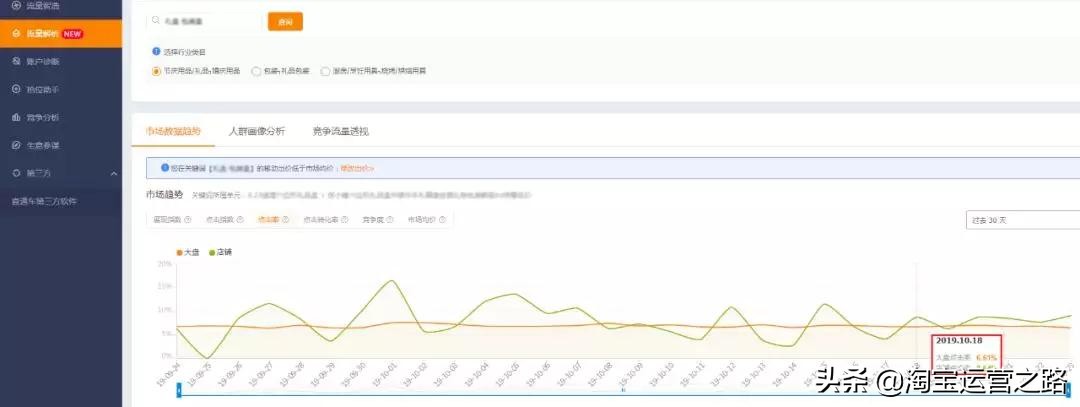Image resolution: width=1080 pixels, height=407 pixels.
Task: Click the search magnifier icon
Action: 157,21
